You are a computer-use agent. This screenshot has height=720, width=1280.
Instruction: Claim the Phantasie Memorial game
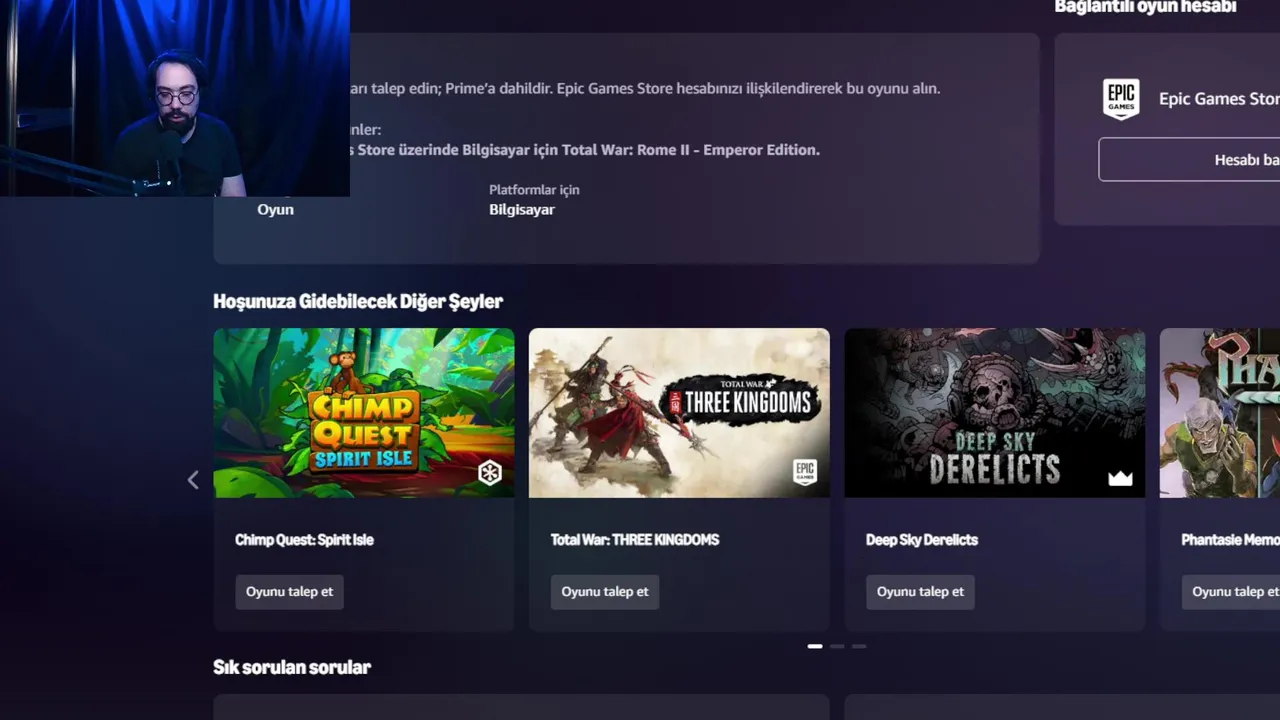tap(1231, 591)
